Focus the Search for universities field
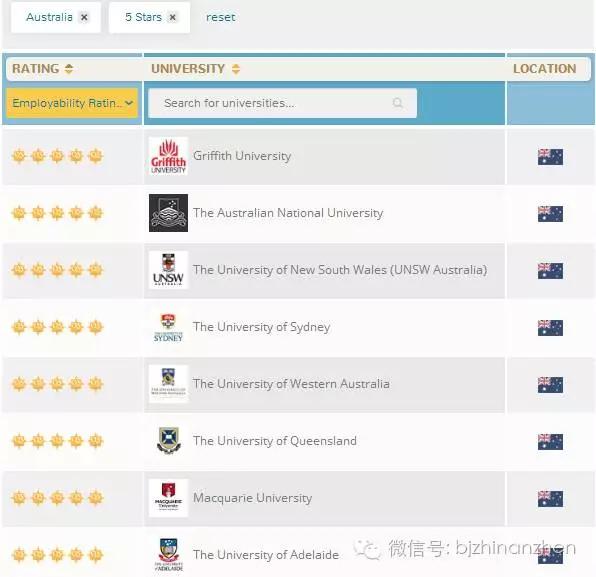The height and width of the screenshot is (577, 596). (x=282, y=103)
